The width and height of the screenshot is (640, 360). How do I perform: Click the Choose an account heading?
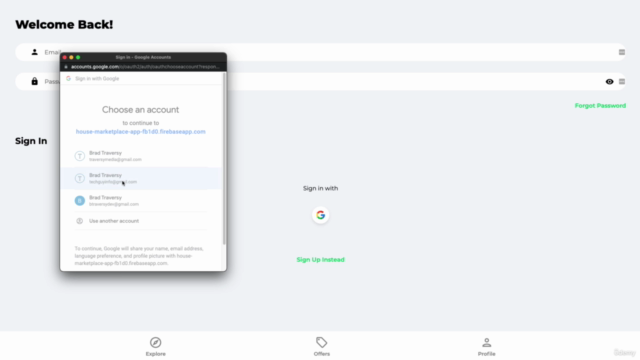click(140, 110)
